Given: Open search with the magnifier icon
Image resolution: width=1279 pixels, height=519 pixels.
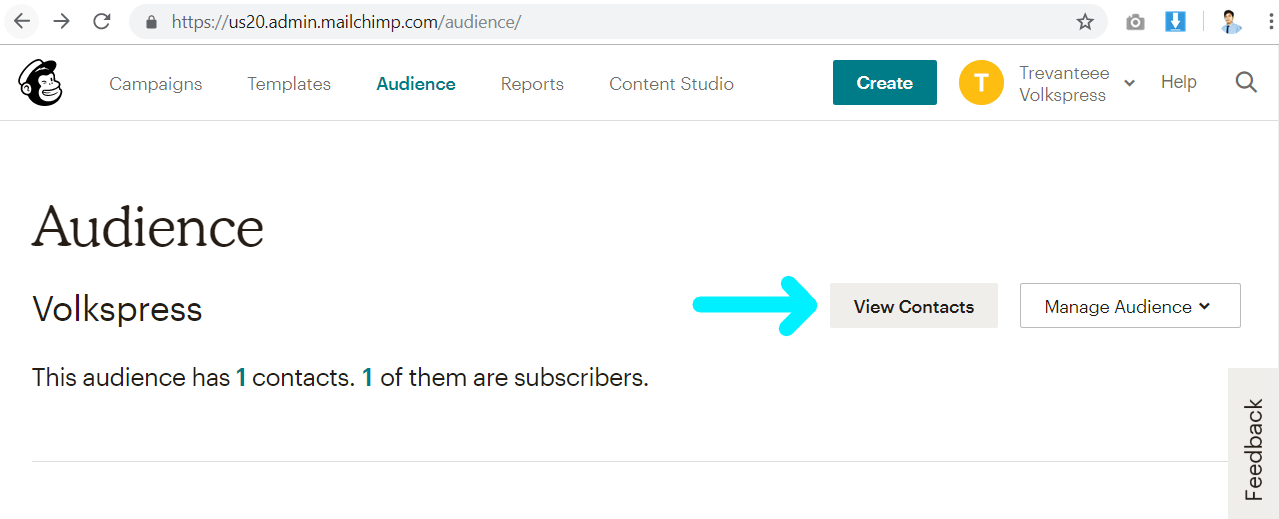Looking at the screenshot, I should 1246,83.
